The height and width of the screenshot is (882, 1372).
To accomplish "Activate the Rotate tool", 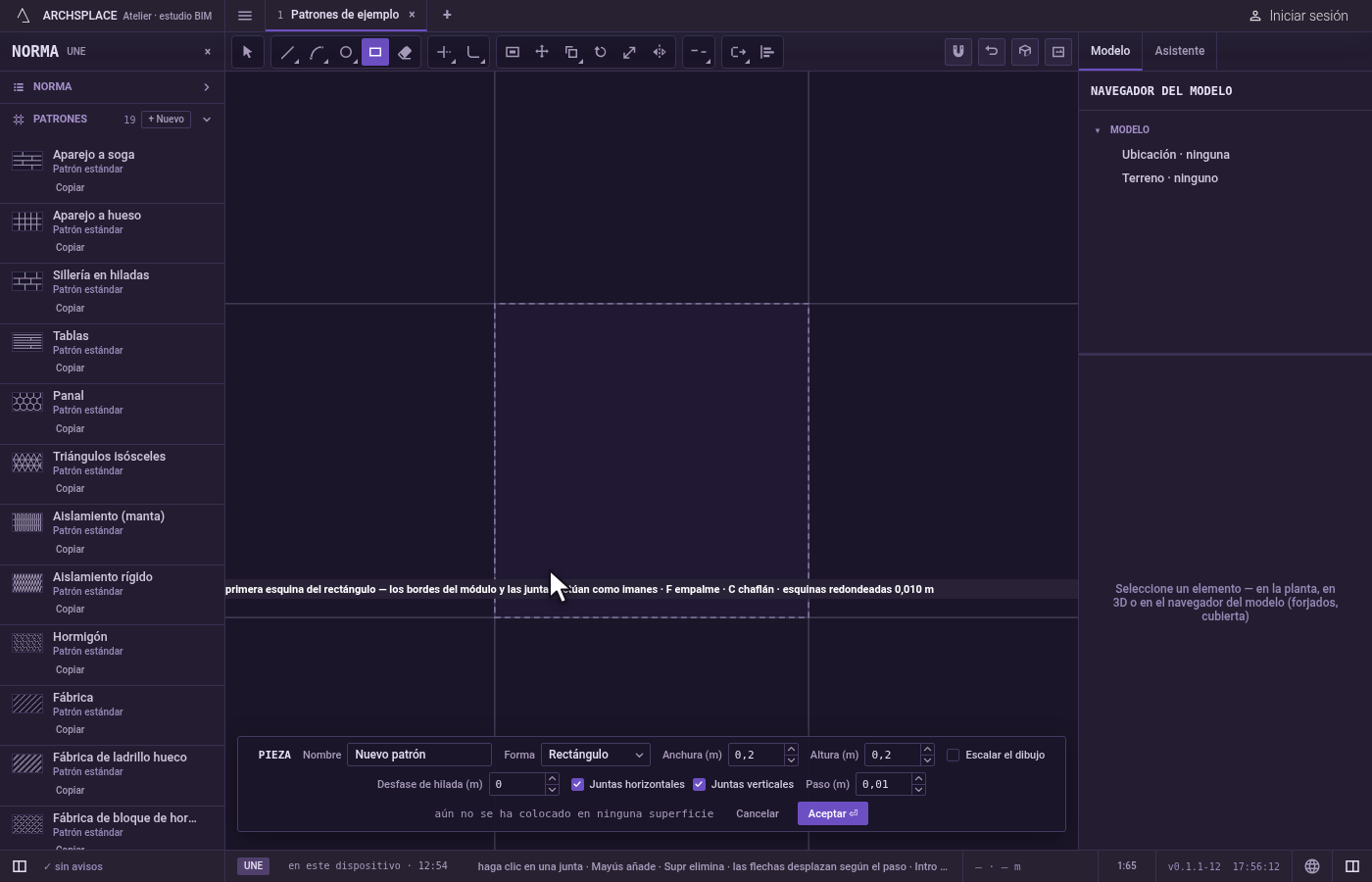I will pyautogui.click(x=601, y=52).
